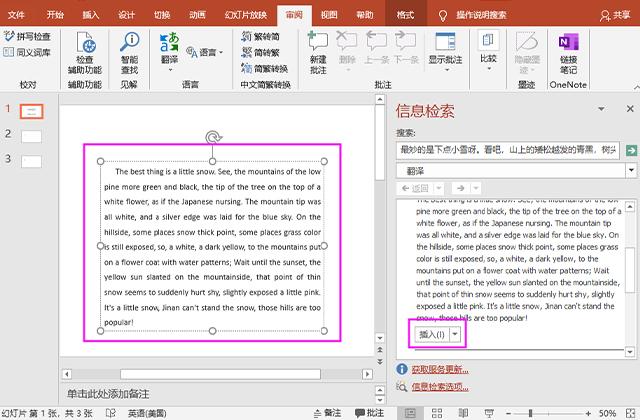Viewport: 640px width, 420px height.
Task: Open the Compare (比较) tool
Action: 488,51
